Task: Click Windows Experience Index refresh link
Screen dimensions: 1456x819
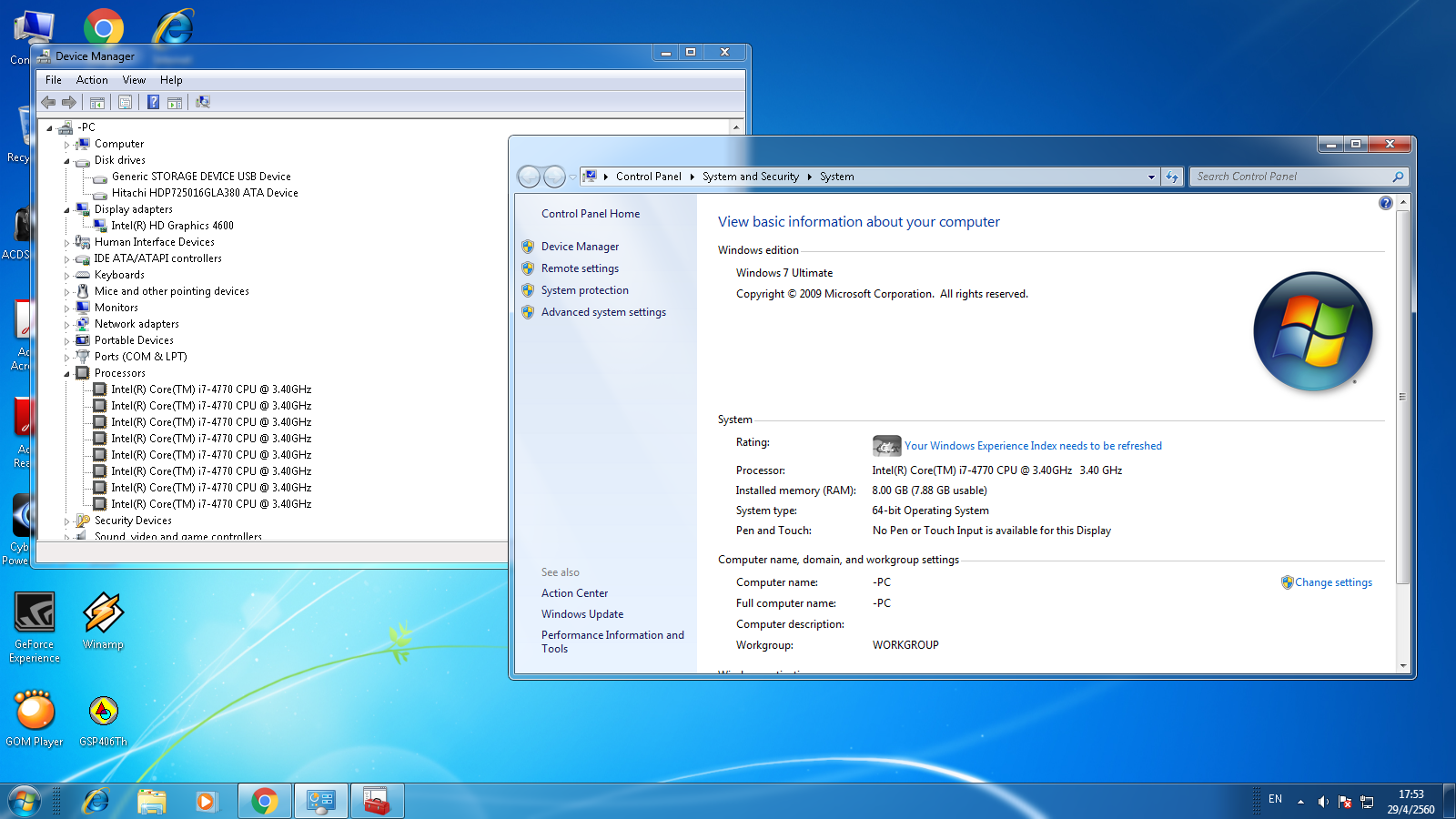Action: pyautogui.click(x=1033, y=446)
